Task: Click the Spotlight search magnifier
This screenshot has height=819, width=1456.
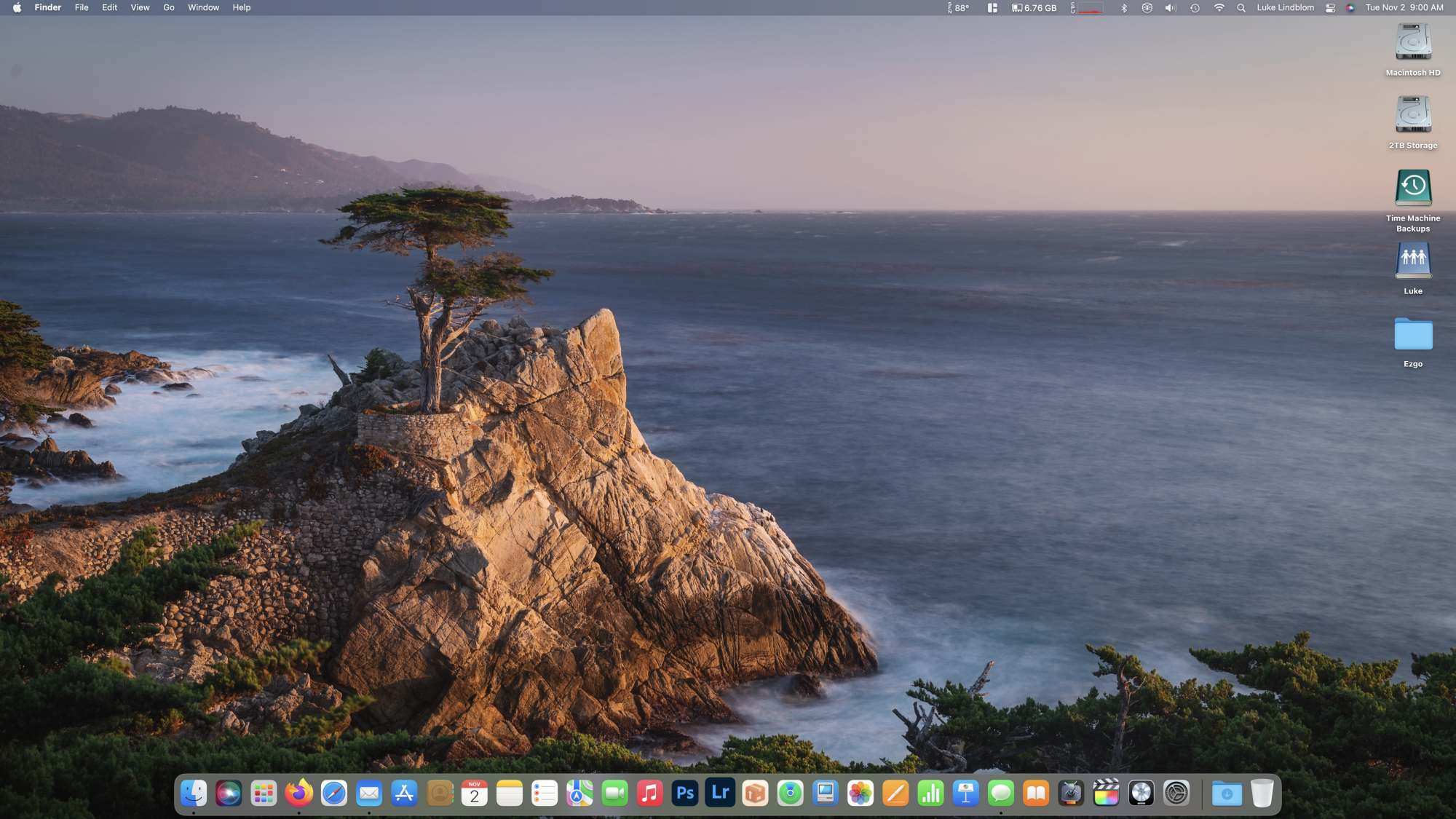Action: [1241, 8]
